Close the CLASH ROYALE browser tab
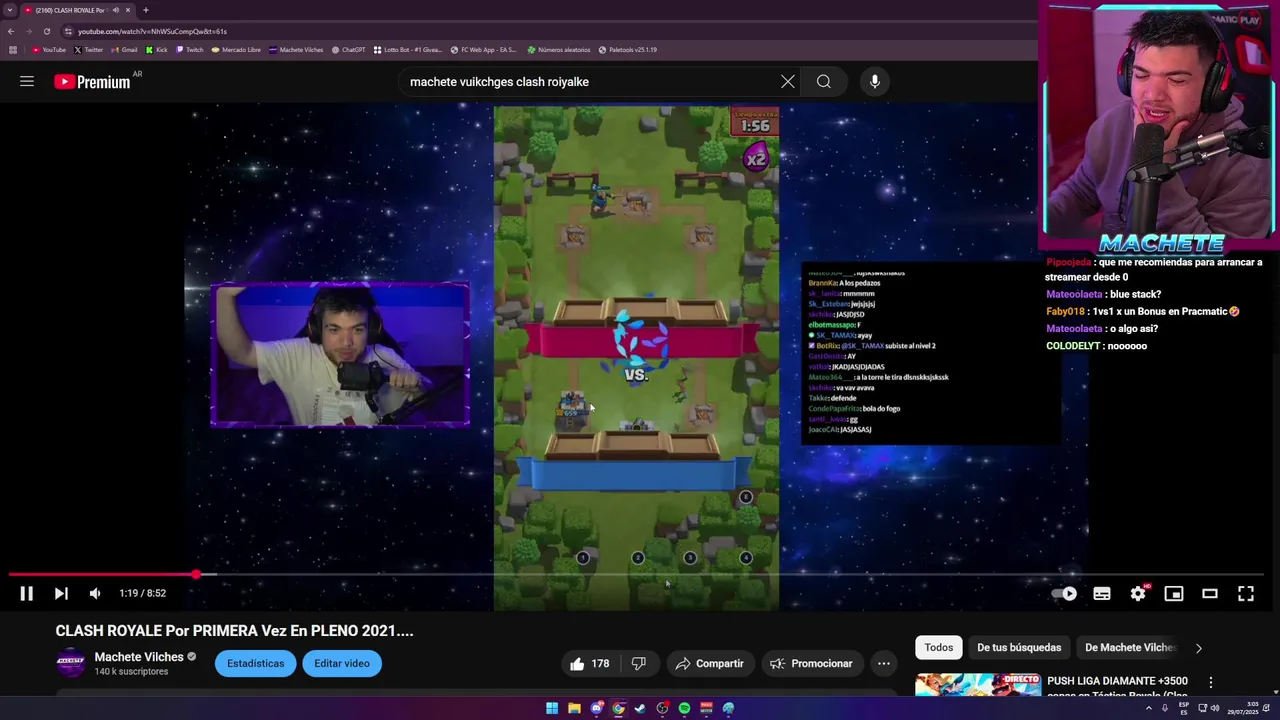 point(128,10)
